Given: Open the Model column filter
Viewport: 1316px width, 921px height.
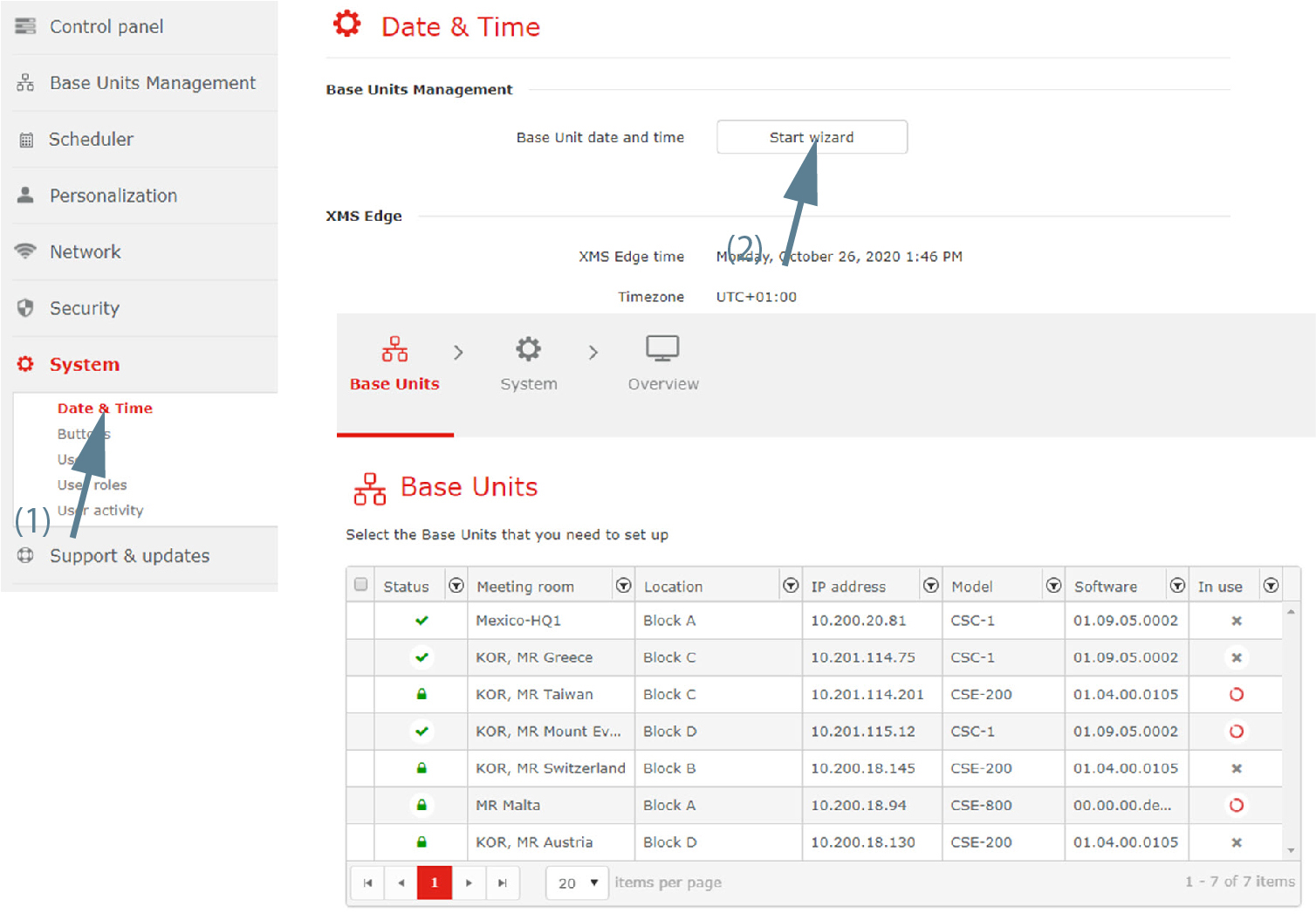Looking at the screenshot, I should [x=1053, y=586].
